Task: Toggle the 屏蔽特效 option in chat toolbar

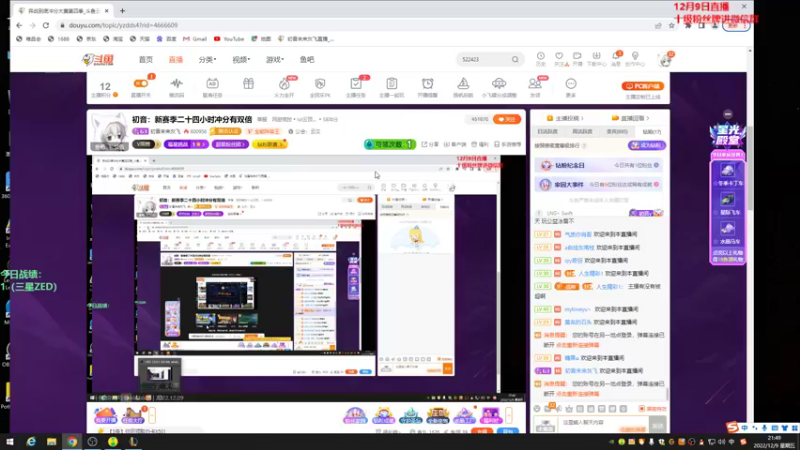Action: (x=653, y=409)
